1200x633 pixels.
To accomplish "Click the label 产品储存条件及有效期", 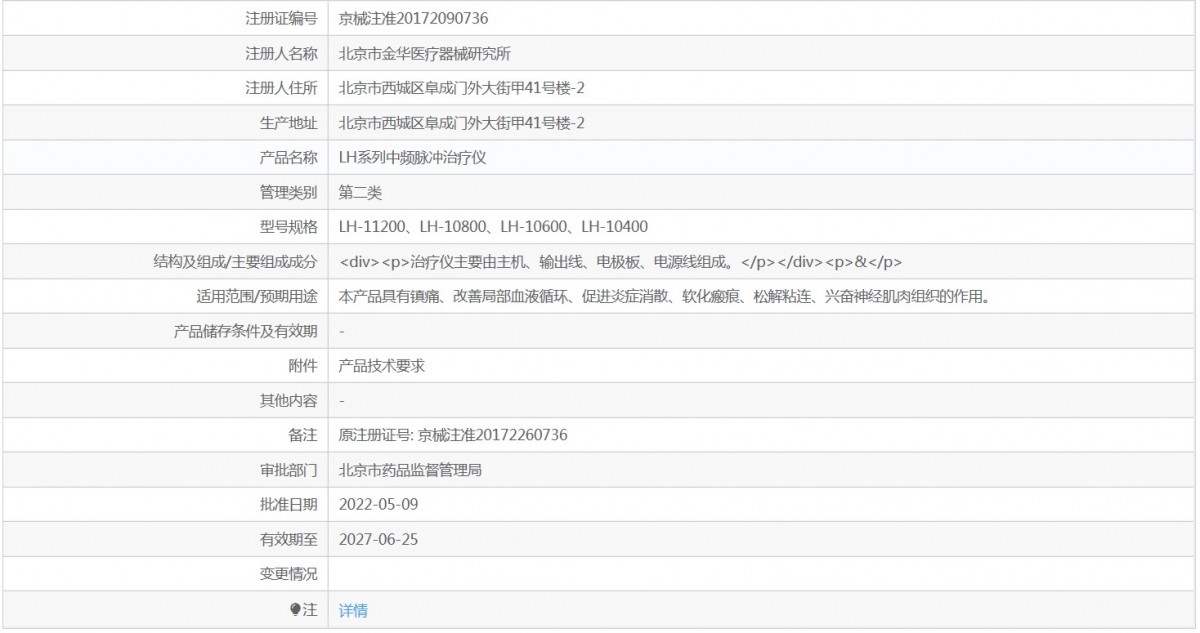I will pos(245,331).
